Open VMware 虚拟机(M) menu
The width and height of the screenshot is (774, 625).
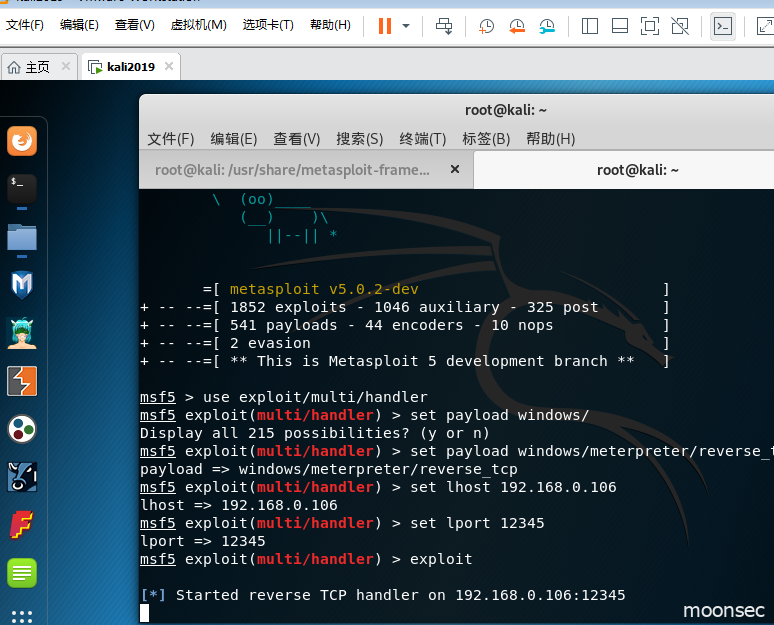[x=198, y=25]
